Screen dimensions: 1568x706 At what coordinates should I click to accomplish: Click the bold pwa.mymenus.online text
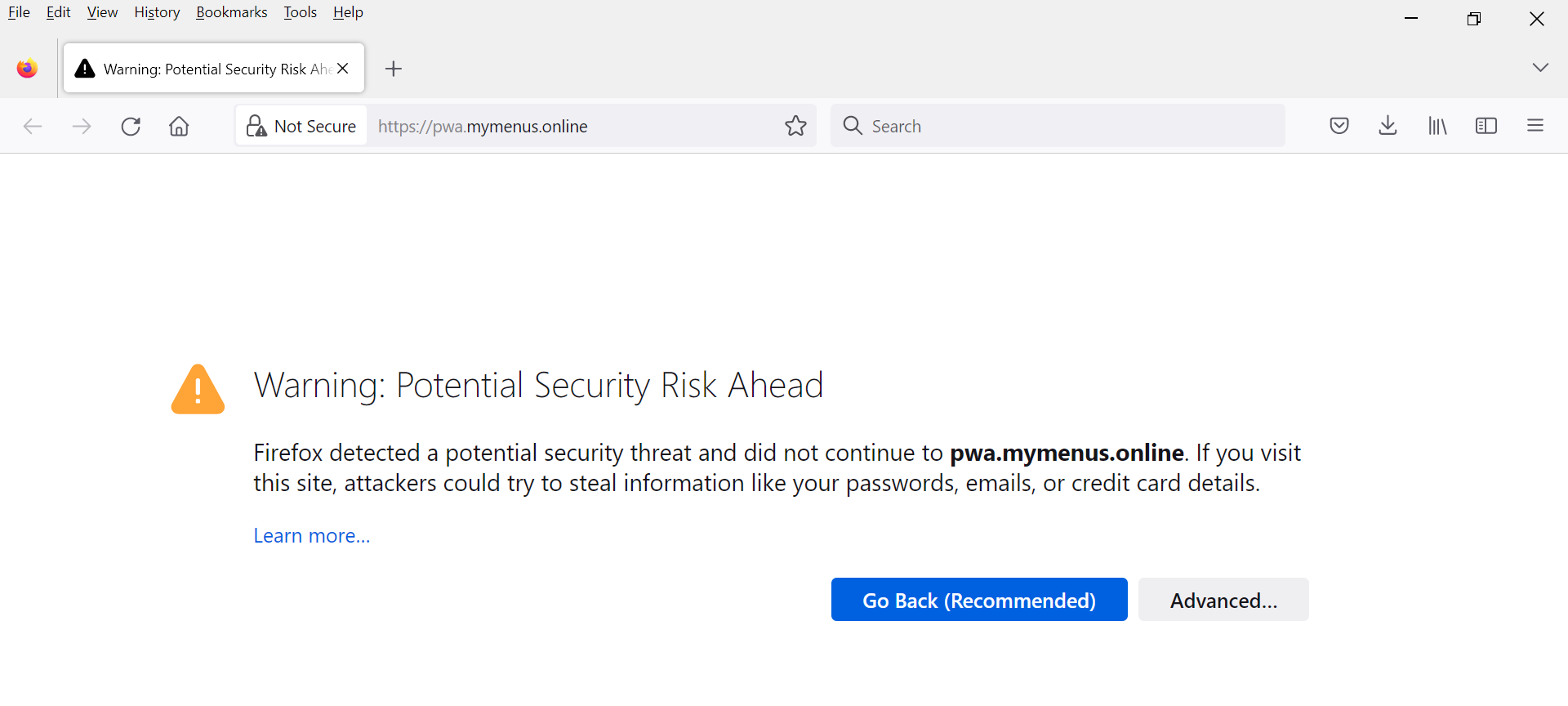(1067, 453)
